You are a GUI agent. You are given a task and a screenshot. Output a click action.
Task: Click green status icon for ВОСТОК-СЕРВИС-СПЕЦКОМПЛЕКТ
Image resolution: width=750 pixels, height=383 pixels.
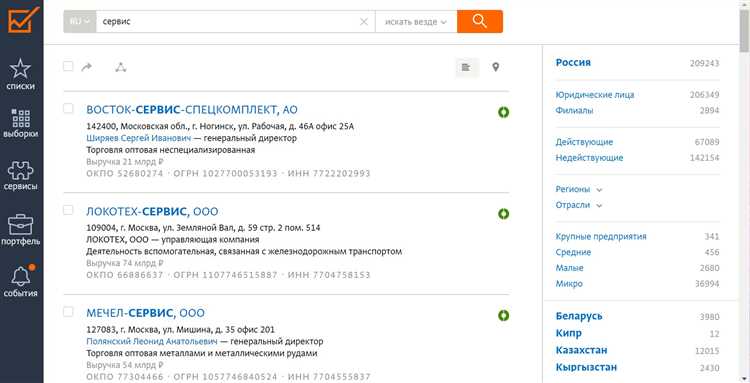(x=503, y=112)
